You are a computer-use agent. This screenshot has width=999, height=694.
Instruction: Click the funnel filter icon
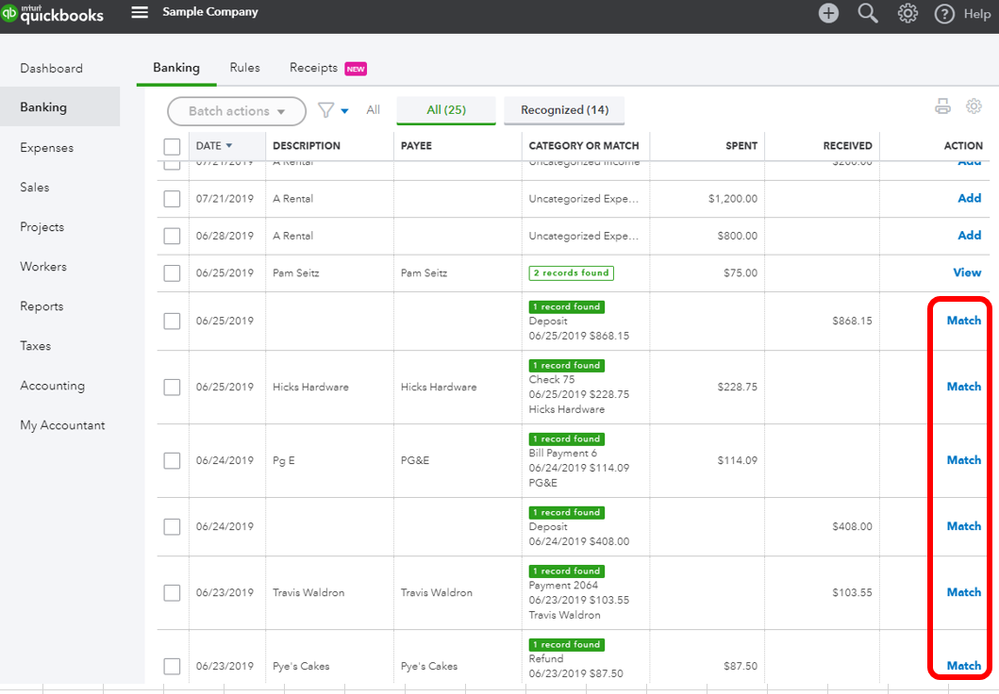click(326, 110)
